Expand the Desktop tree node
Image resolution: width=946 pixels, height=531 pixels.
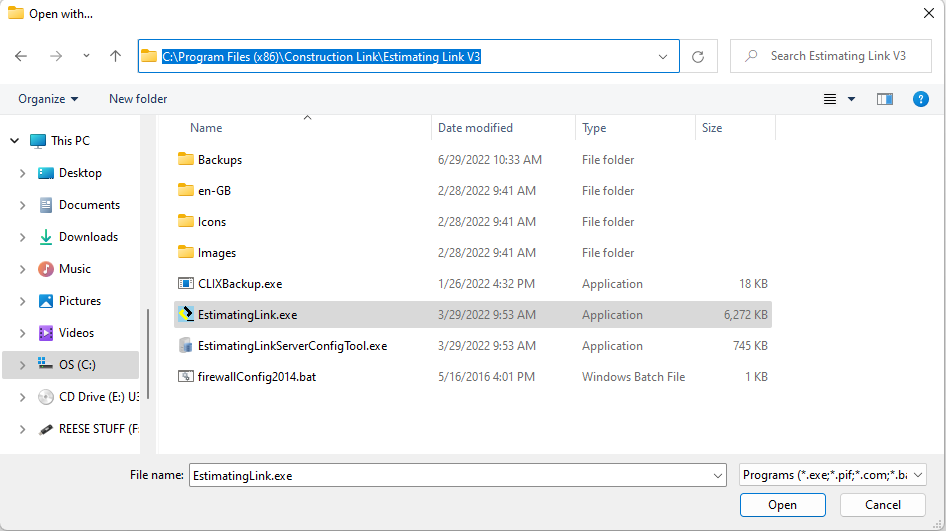[22, 173]
